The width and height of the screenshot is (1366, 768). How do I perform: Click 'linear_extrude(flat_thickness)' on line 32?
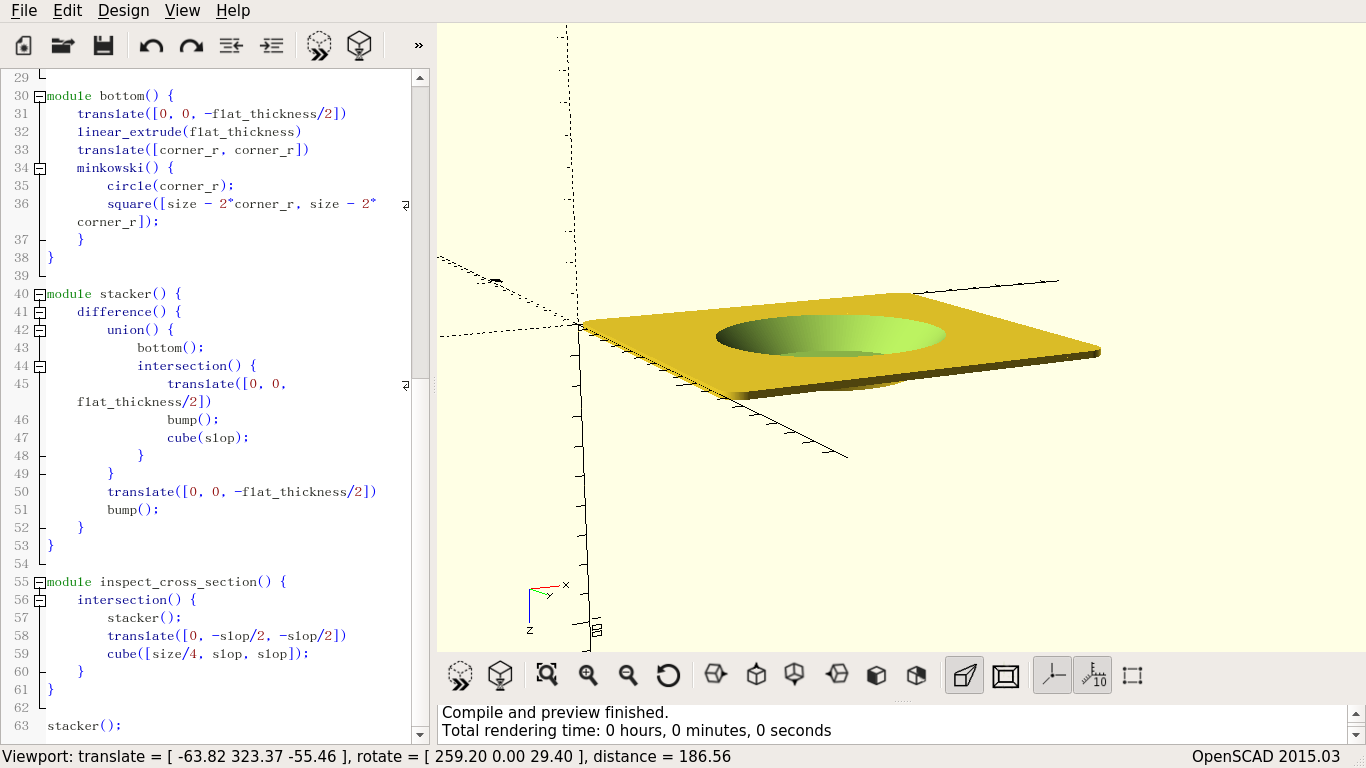[189, 132]
